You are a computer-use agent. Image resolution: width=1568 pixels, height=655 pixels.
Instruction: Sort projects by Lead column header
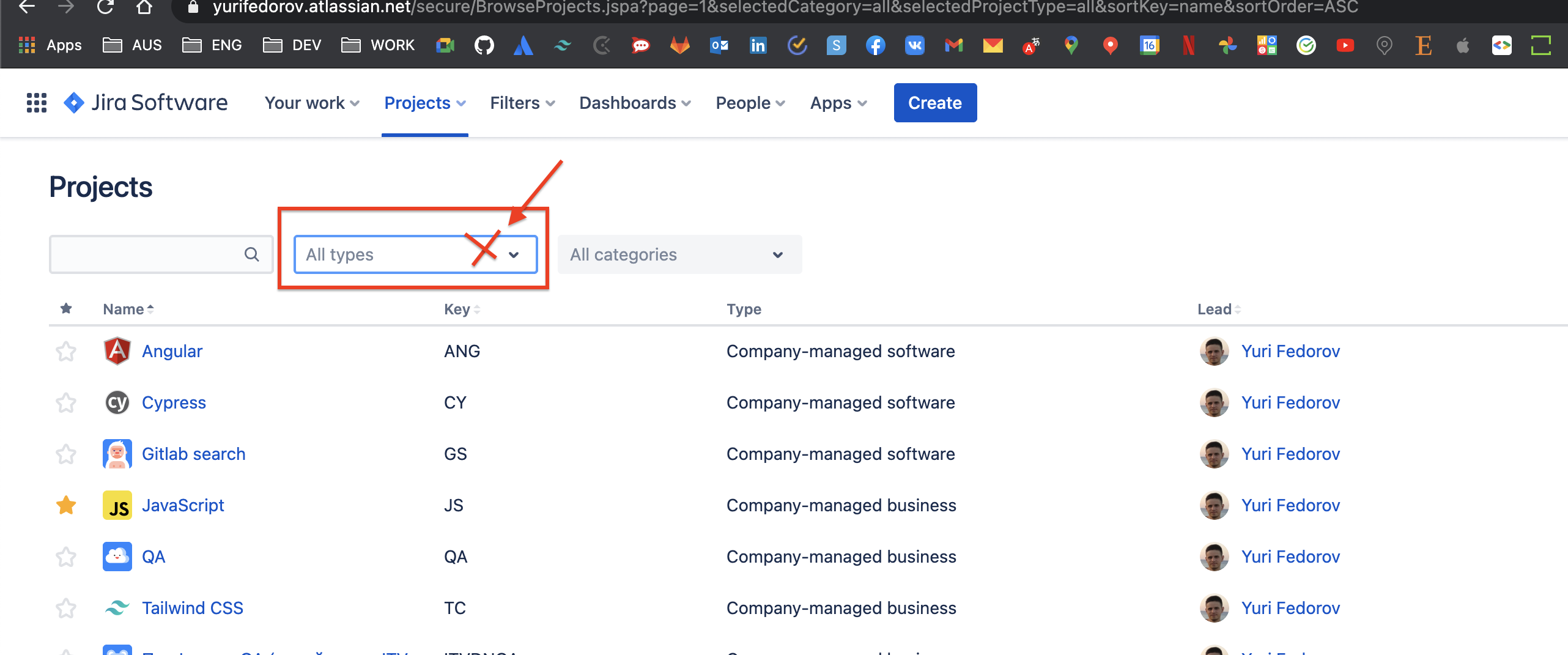[x=1219, y=309]
